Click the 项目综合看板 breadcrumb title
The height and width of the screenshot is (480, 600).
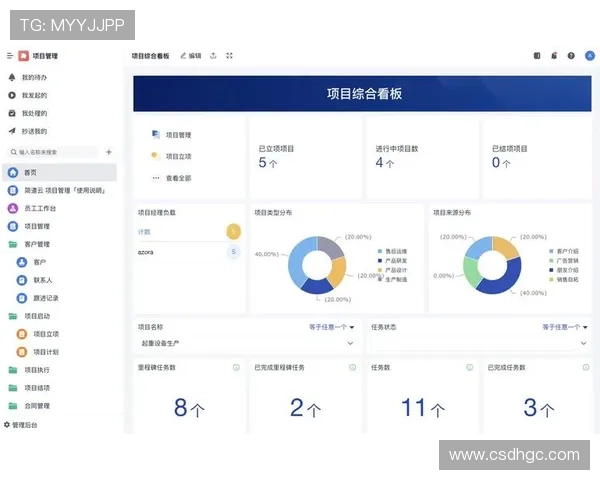150,56
